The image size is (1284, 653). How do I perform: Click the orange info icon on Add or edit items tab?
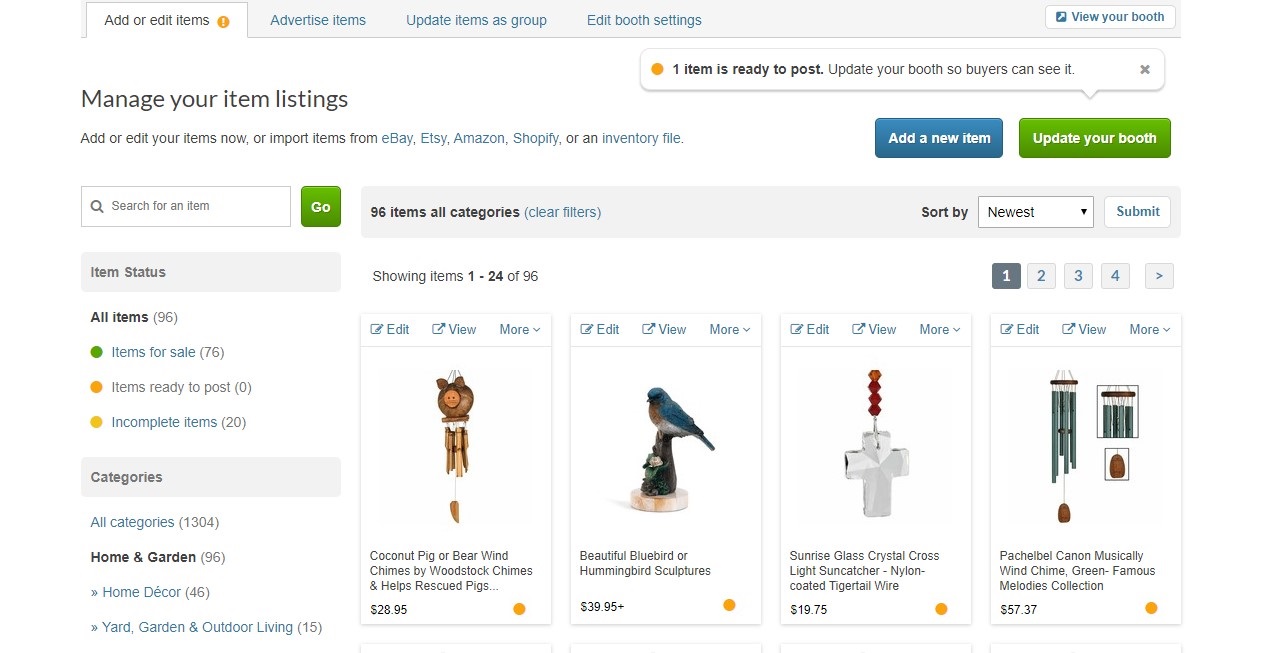(223, 21)
